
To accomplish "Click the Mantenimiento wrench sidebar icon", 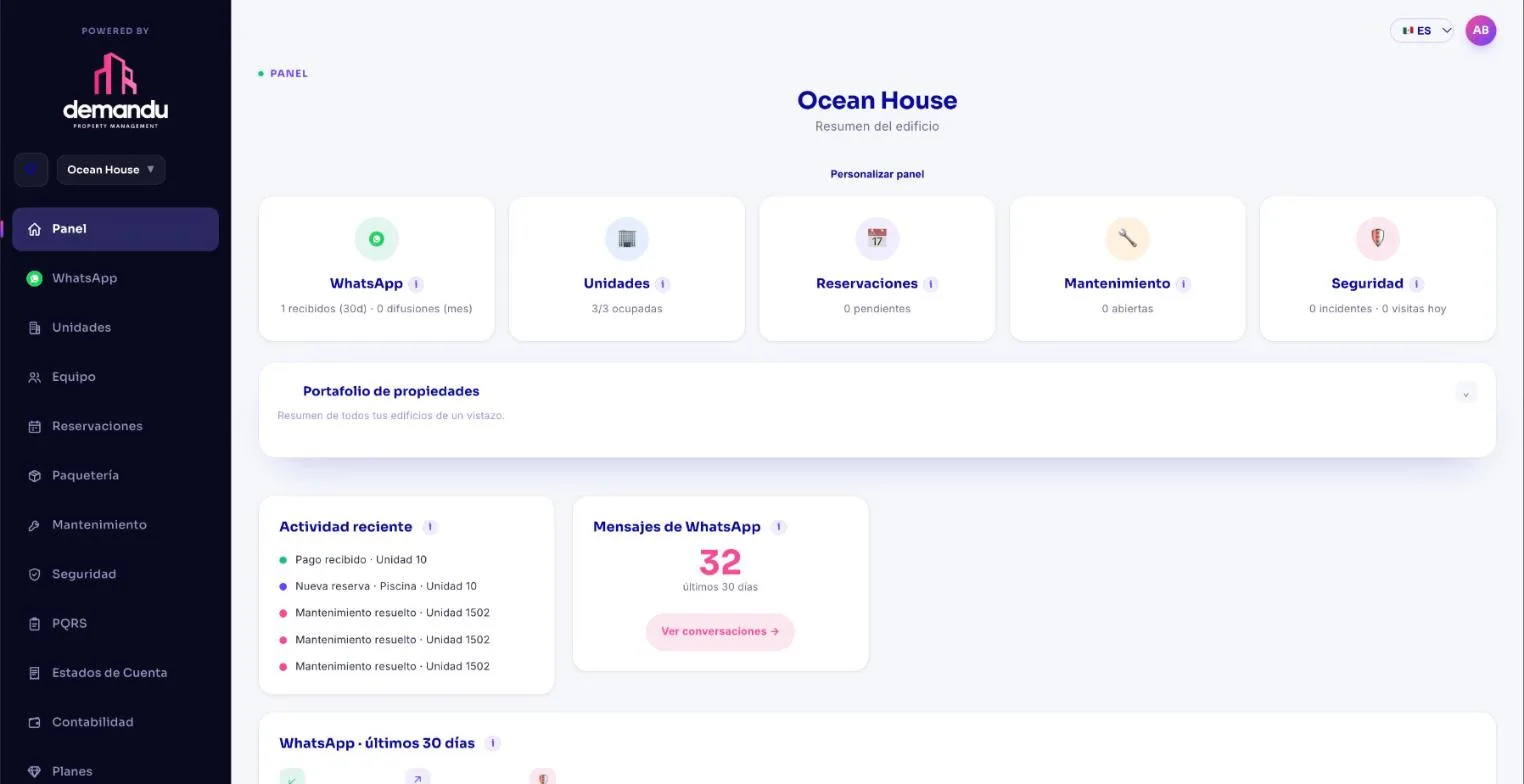I will 34,525.
